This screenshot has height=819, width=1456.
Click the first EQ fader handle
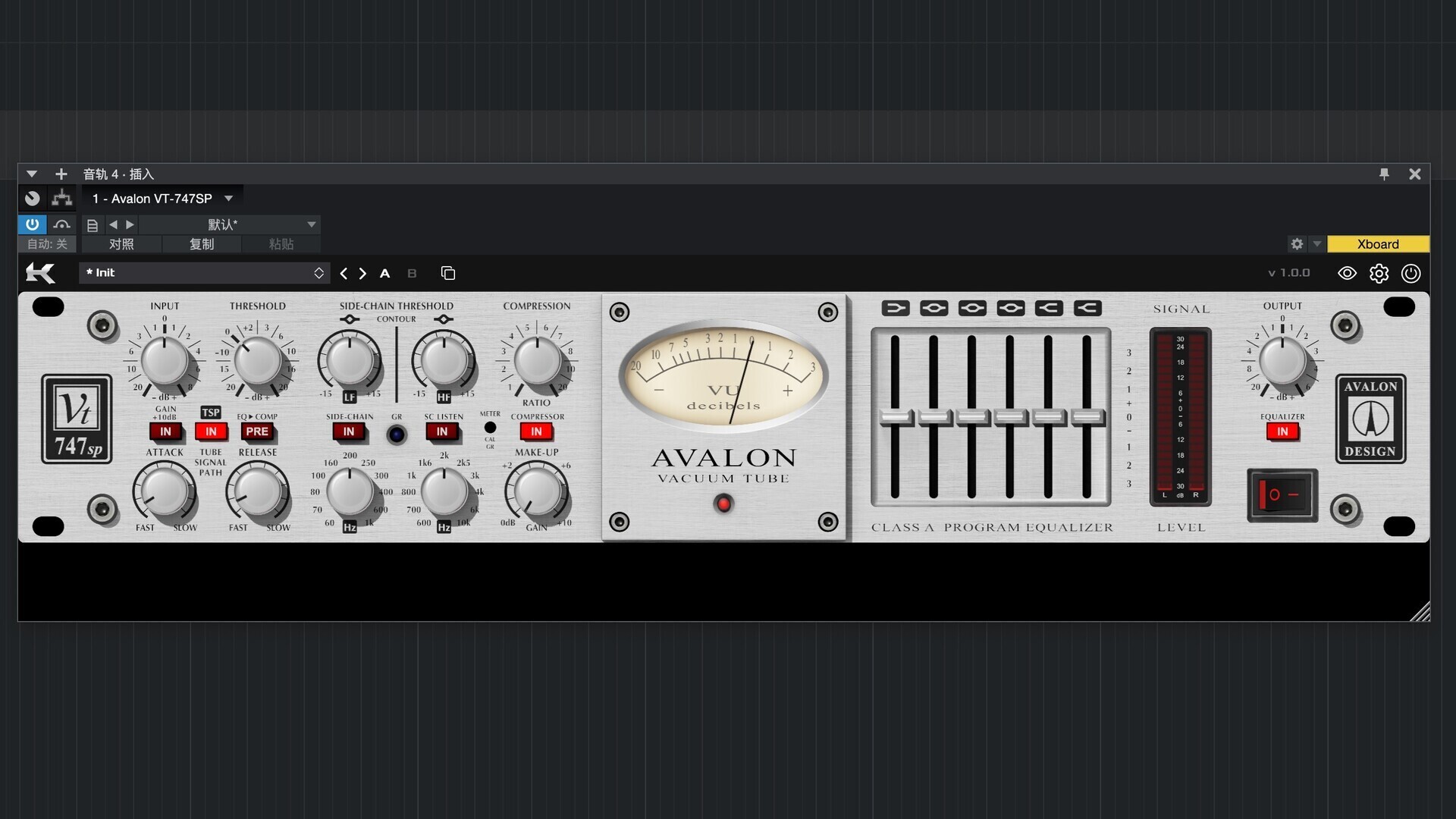coord(896,417)
